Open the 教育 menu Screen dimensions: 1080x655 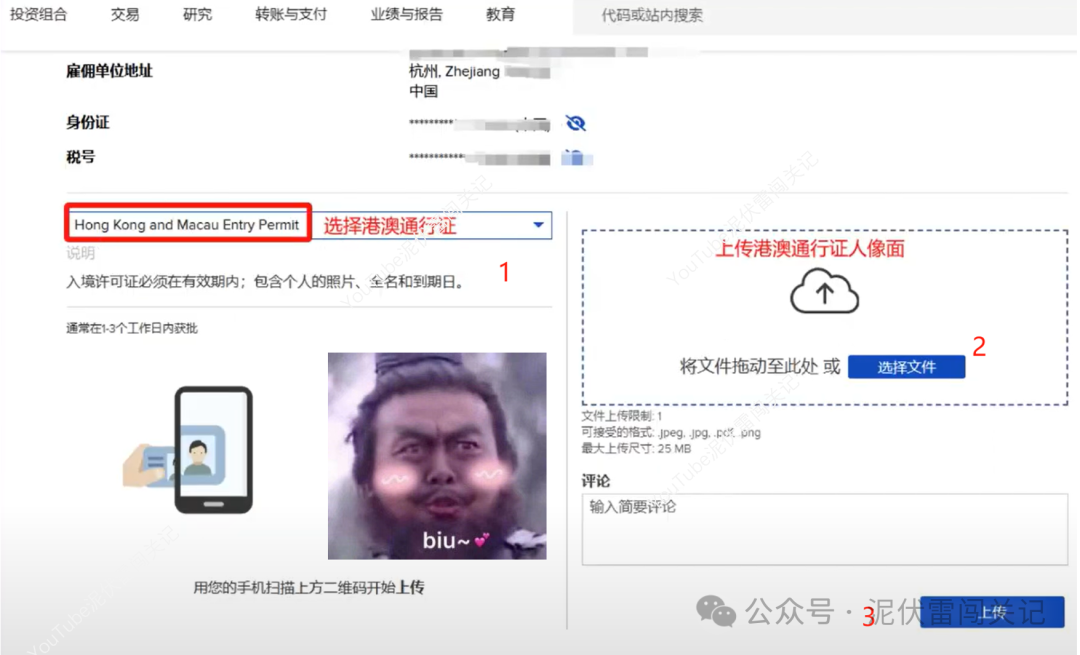click(500, 14)
